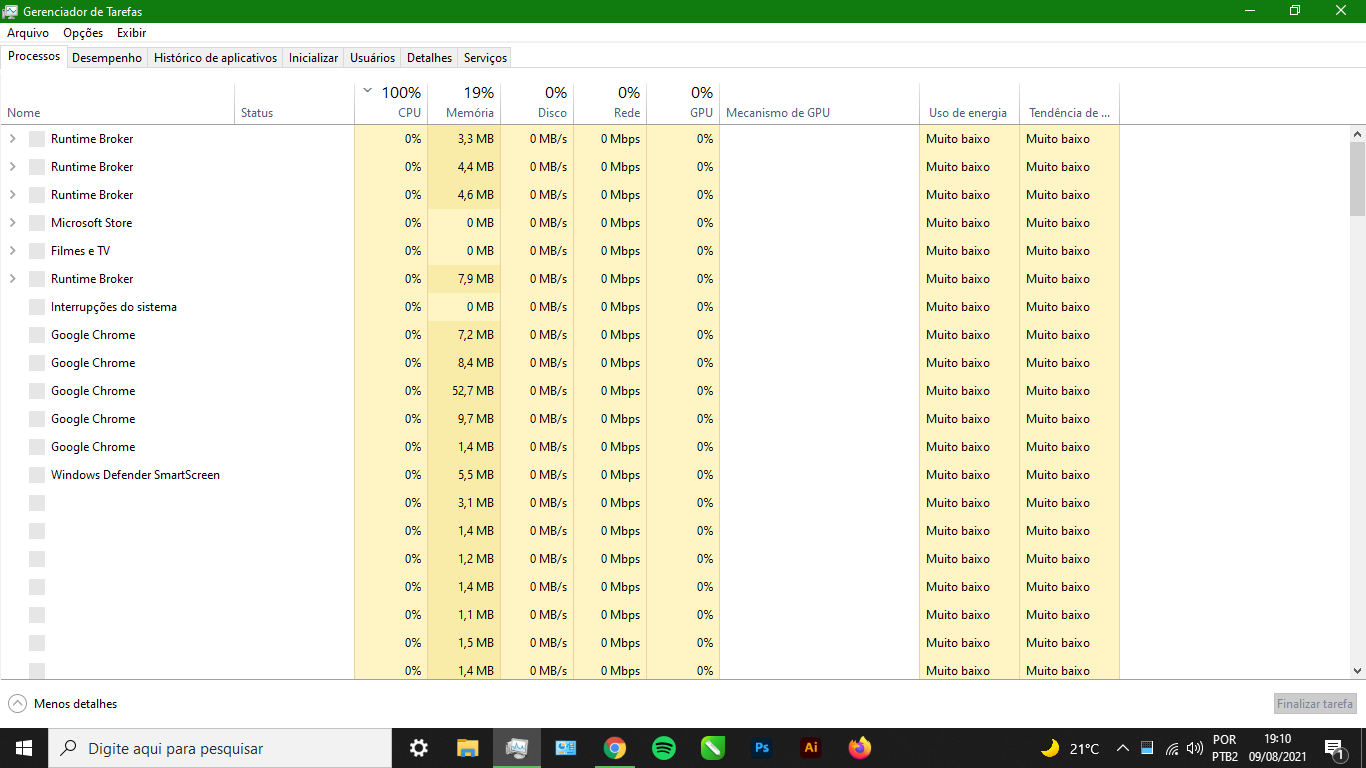This screenshot has width=1366, height=768.
Task: Select Google Chrome row using 52,7 MB
Action: pyautogui.click(x=560, y=391)
